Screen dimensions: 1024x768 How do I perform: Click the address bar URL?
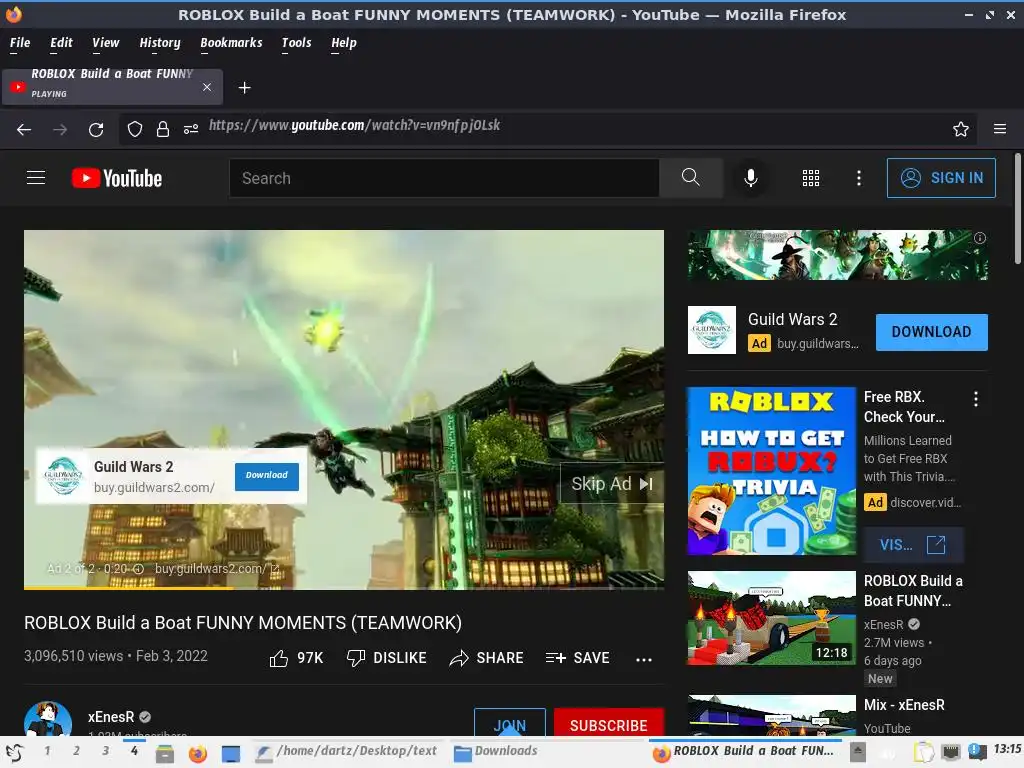click(355, 125)
